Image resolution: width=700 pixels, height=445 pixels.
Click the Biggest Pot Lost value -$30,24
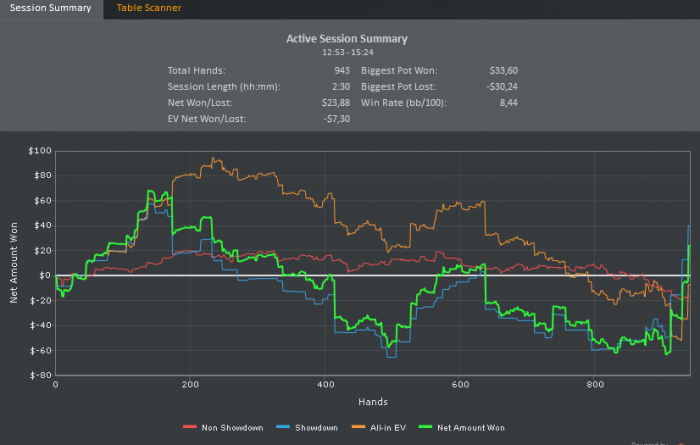[x=501, y=87]
